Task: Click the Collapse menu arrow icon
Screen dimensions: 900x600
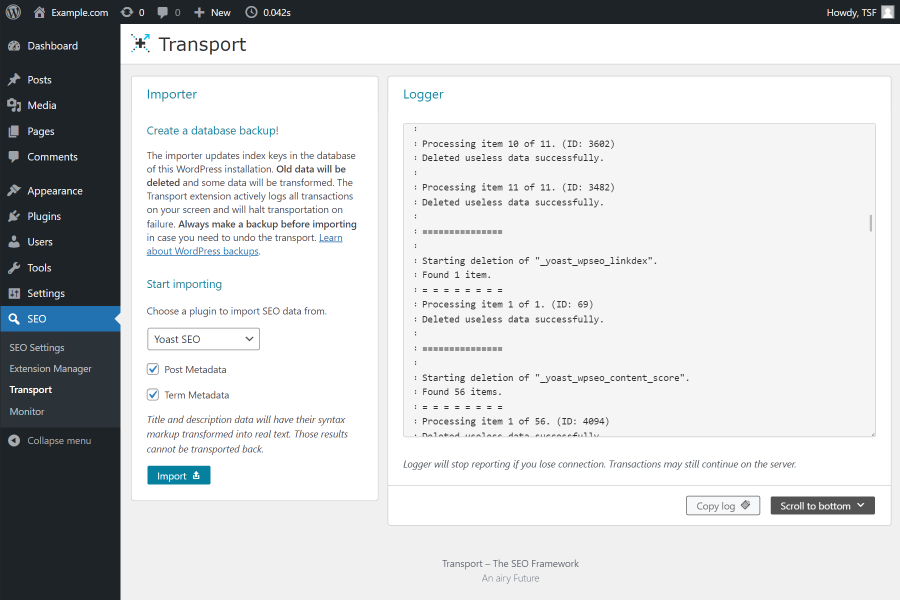Action: (x=14, y=440)
